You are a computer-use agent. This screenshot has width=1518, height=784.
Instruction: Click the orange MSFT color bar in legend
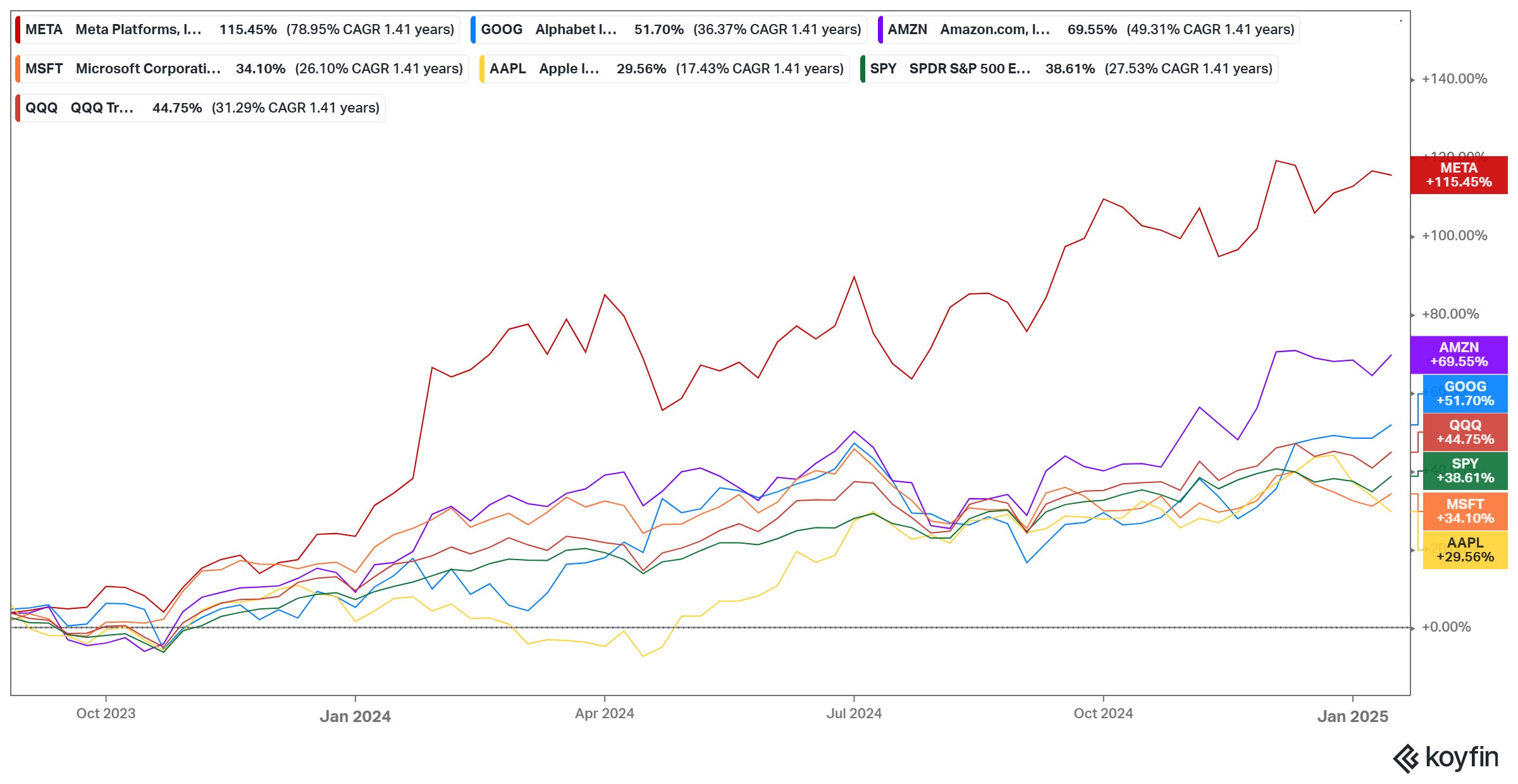pyautogui.click(x=18, y=69)
